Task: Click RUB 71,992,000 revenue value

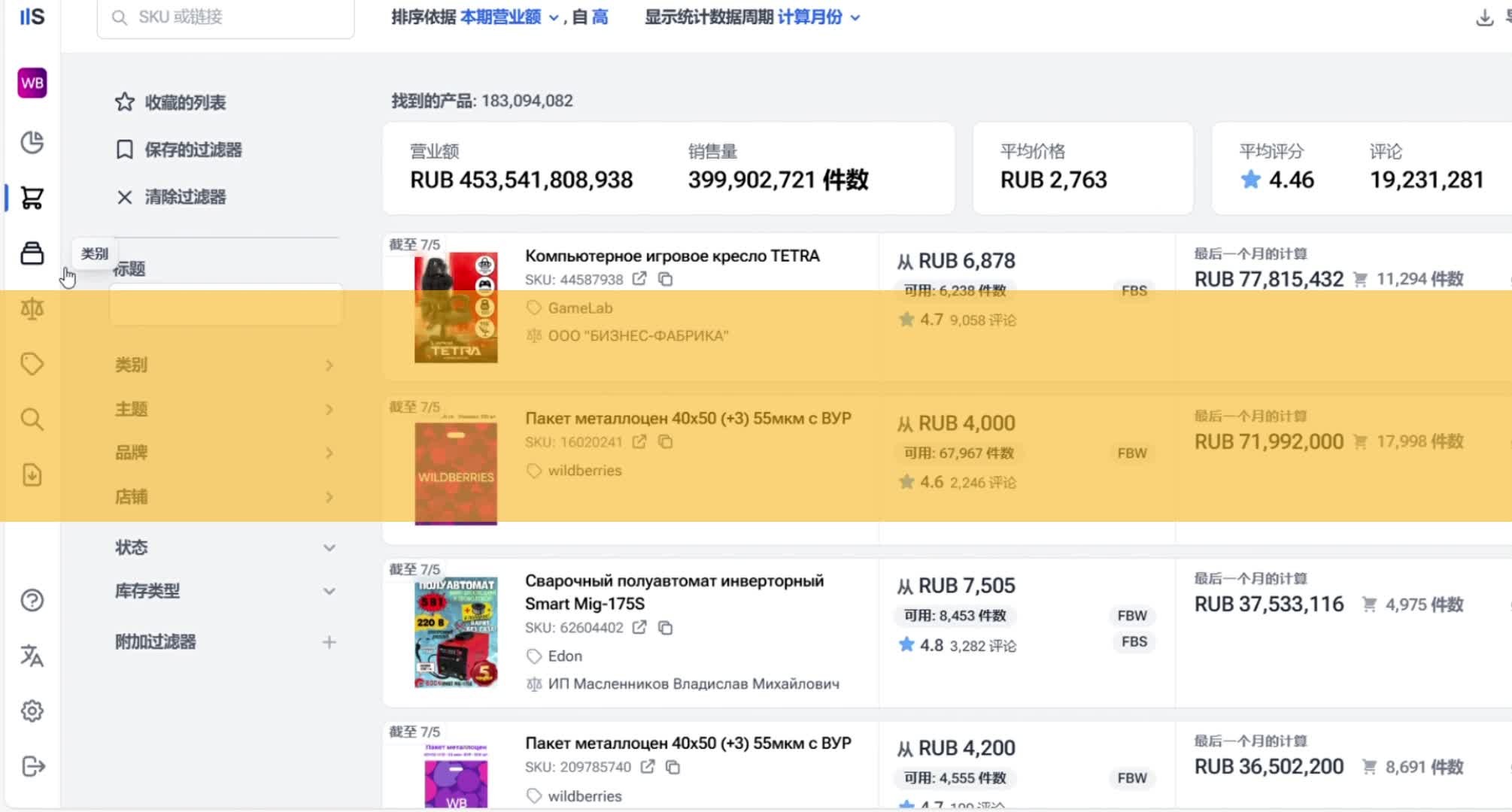Action: click(x=1269, y=441)
